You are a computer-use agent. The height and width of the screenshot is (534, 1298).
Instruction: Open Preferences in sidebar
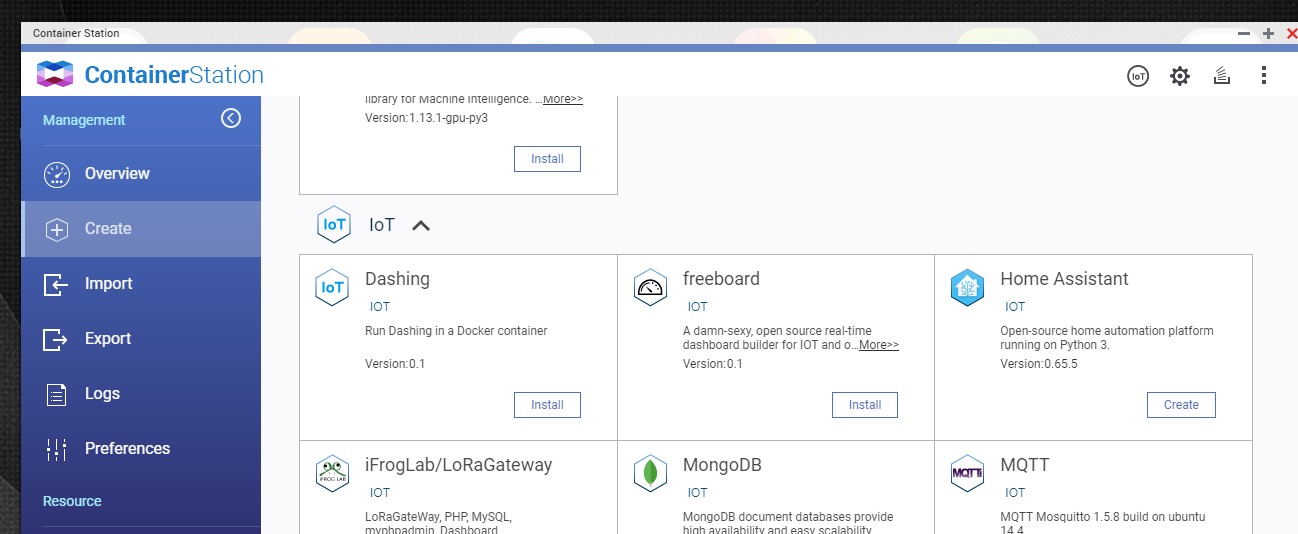pos(141,449)
